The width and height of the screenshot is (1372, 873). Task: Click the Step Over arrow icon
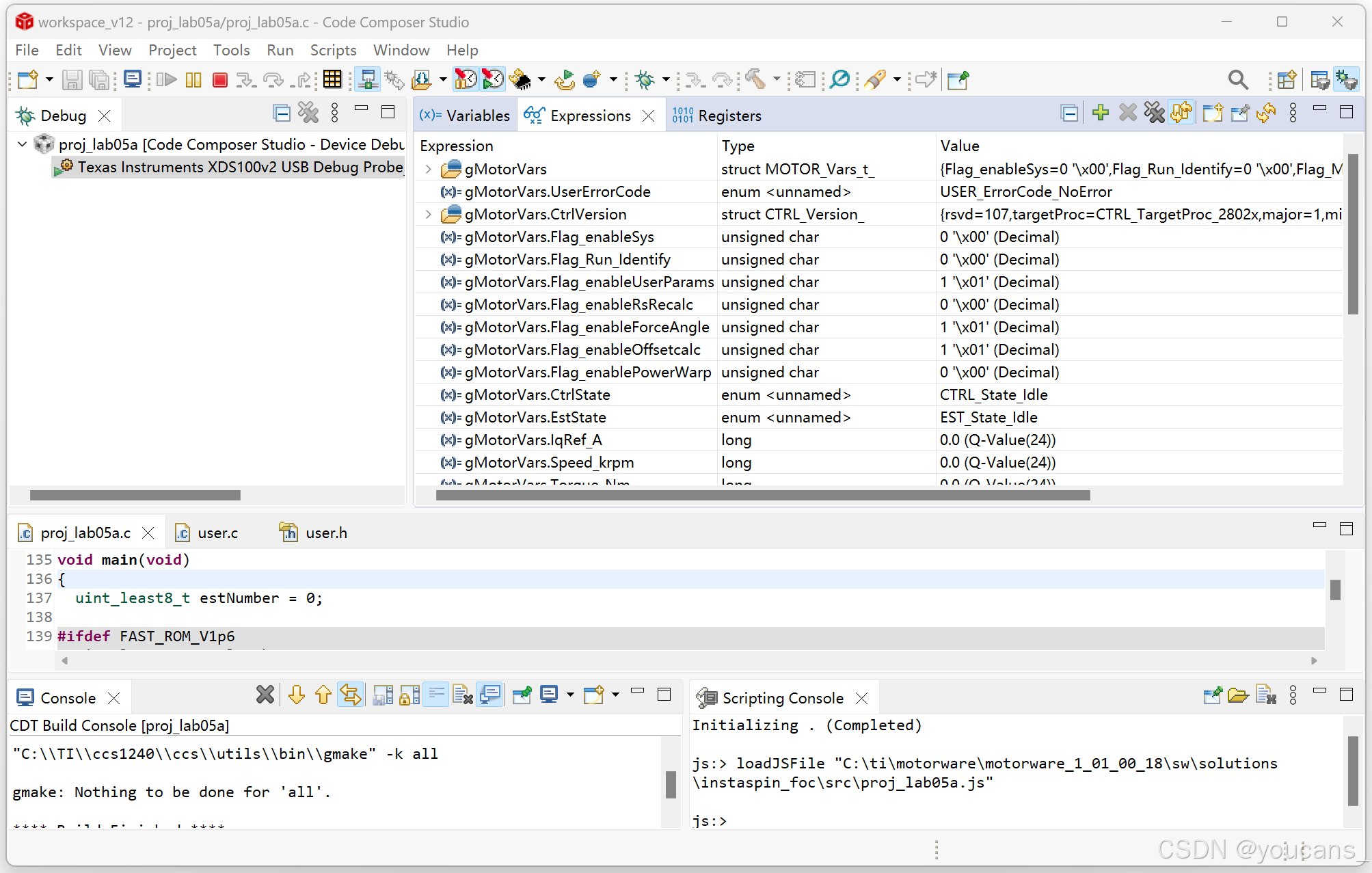(273, 80)
